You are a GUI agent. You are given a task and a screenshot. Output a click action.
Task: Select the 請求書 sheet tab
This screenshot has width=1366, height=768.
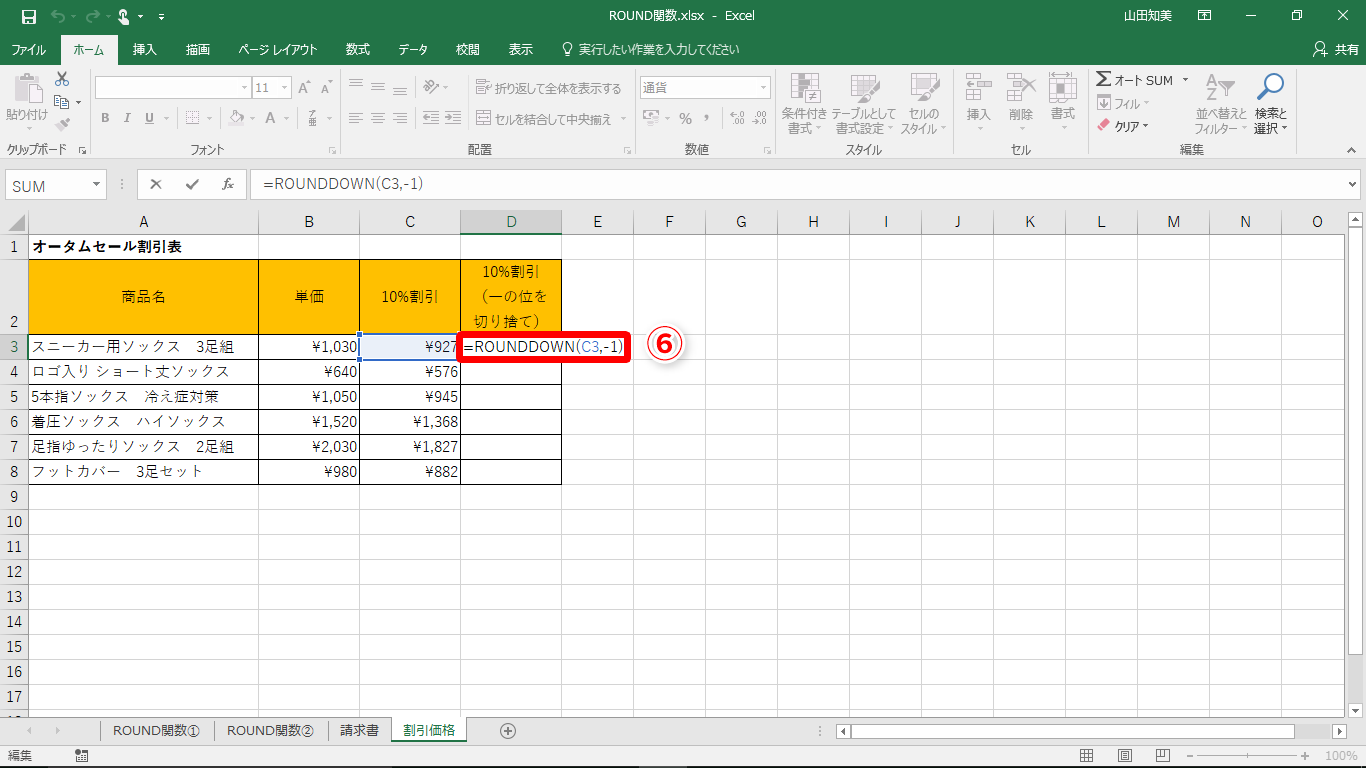pyautogui.click(x=359, y=731)
